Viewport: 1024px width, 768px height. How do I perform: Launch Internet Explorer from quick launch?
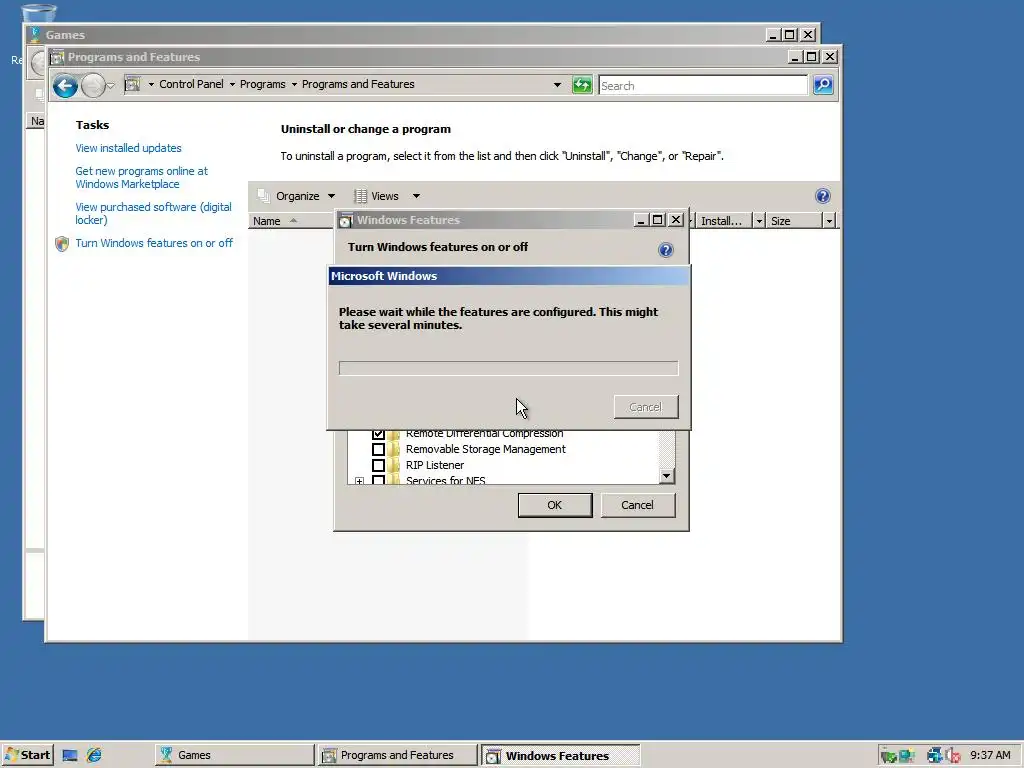point(94,755)
